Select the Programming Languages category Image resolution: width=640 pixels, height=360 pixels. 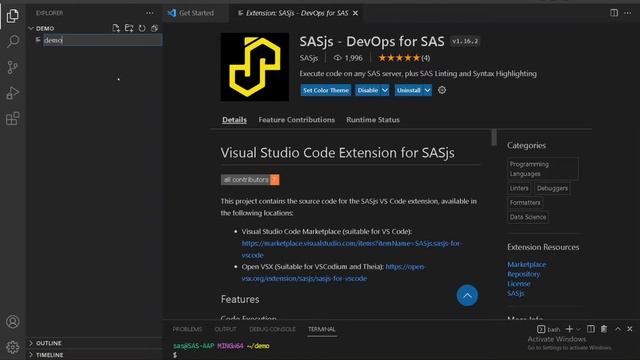[543, 169]
